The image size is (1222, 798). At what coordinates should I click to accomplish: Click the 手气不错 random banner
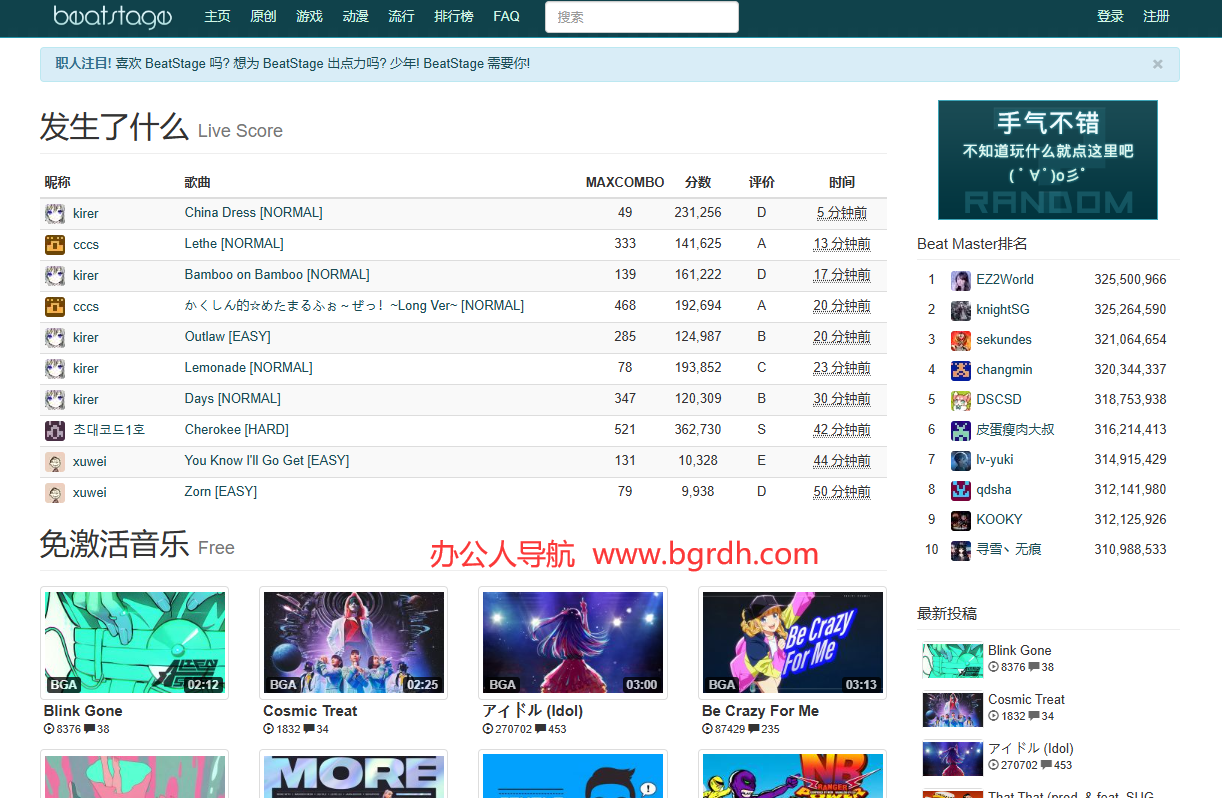1047,160
